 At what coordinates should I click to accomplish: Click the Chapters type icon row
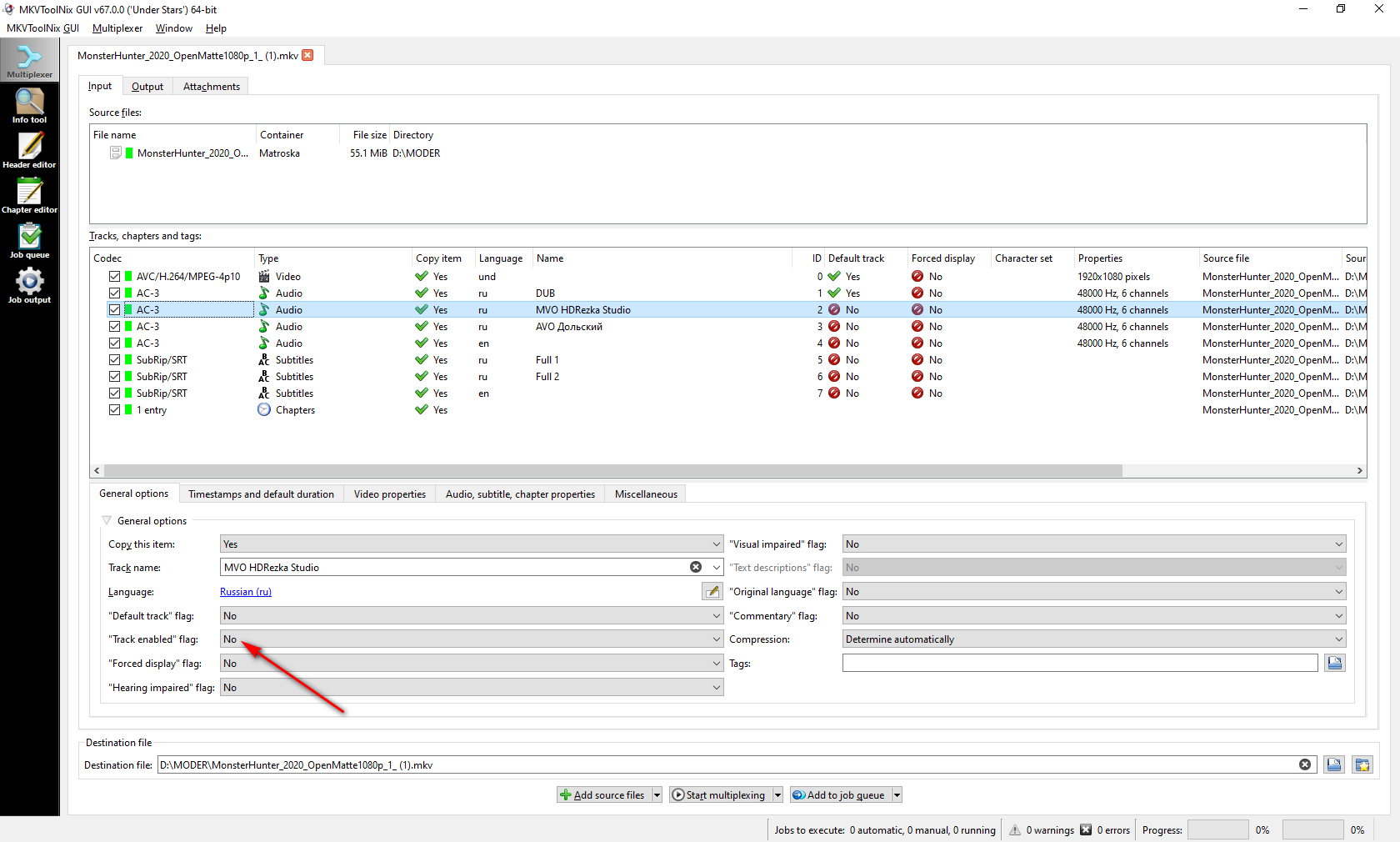coord(264,409)
